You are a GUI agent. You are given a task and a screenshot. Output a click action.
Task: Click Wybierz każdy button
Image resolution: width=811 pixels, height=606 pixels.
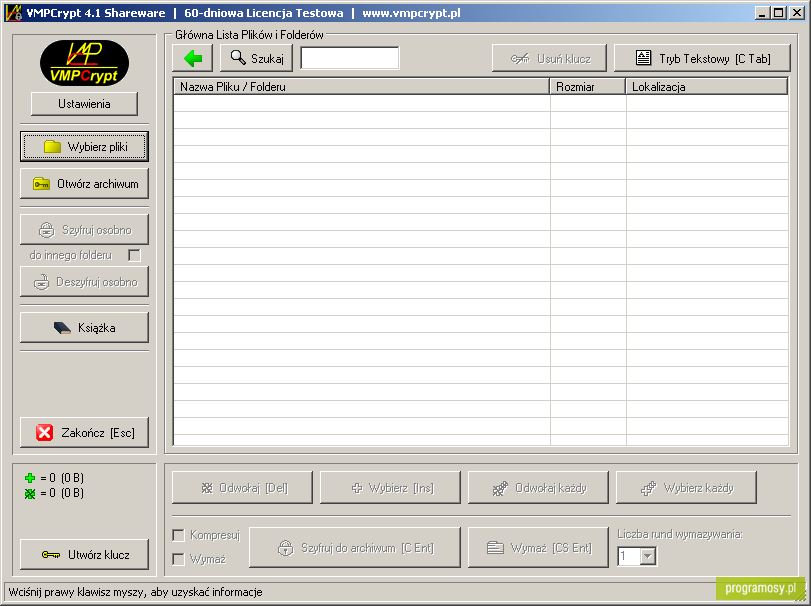[686, 488]
